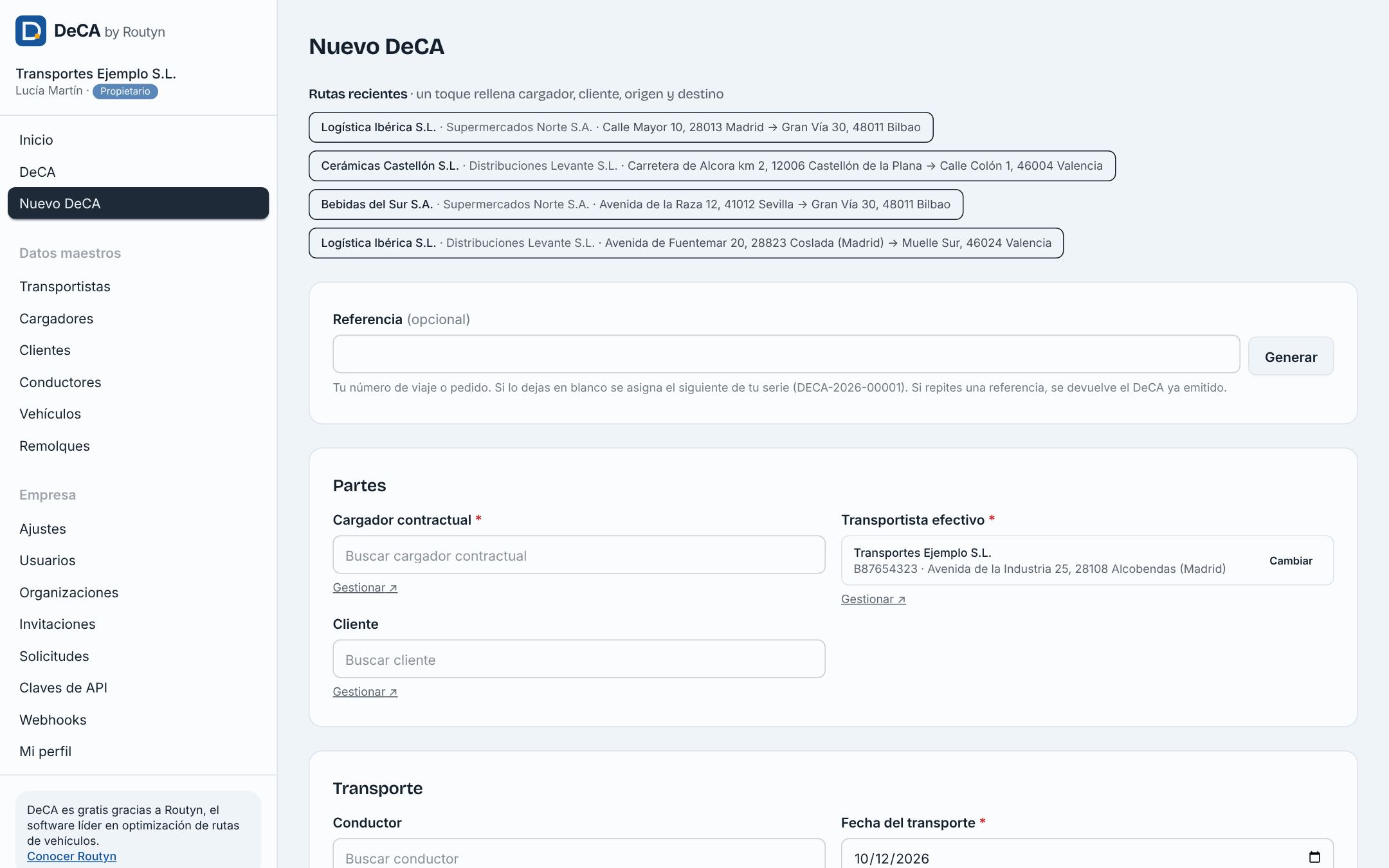Screen dimensions: 1389x868
Task: Go to the DeCA list page
Action: pyautogui.click(x=138, y=172)
